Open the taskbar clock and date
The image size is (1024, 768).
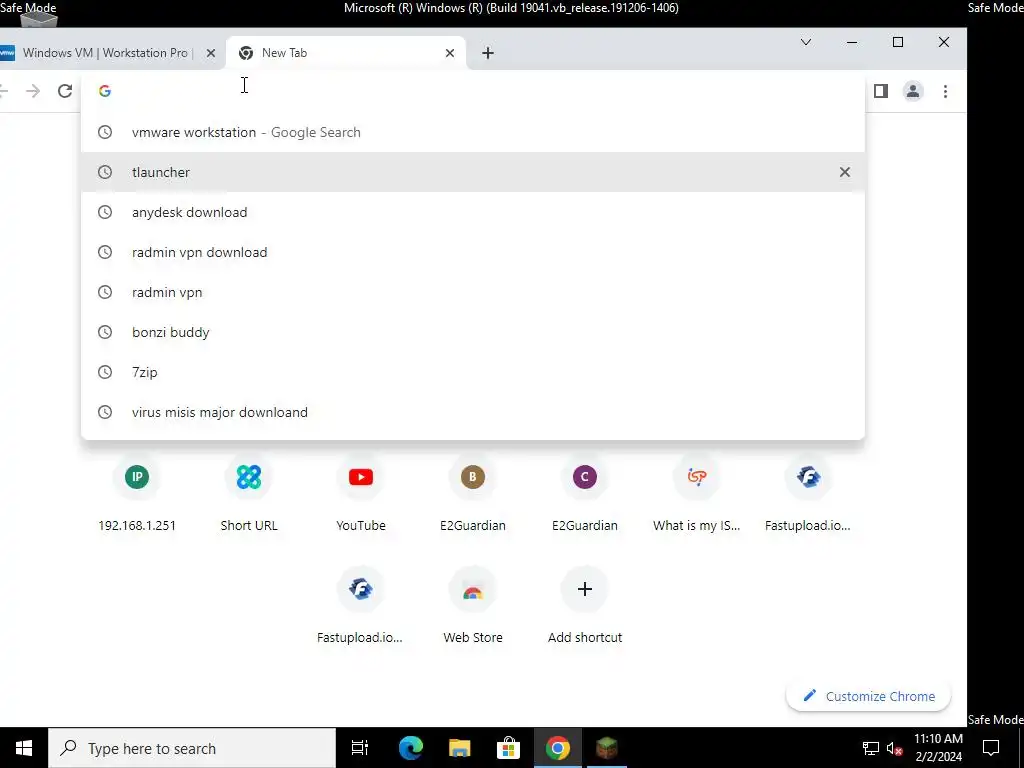(938, 748)
